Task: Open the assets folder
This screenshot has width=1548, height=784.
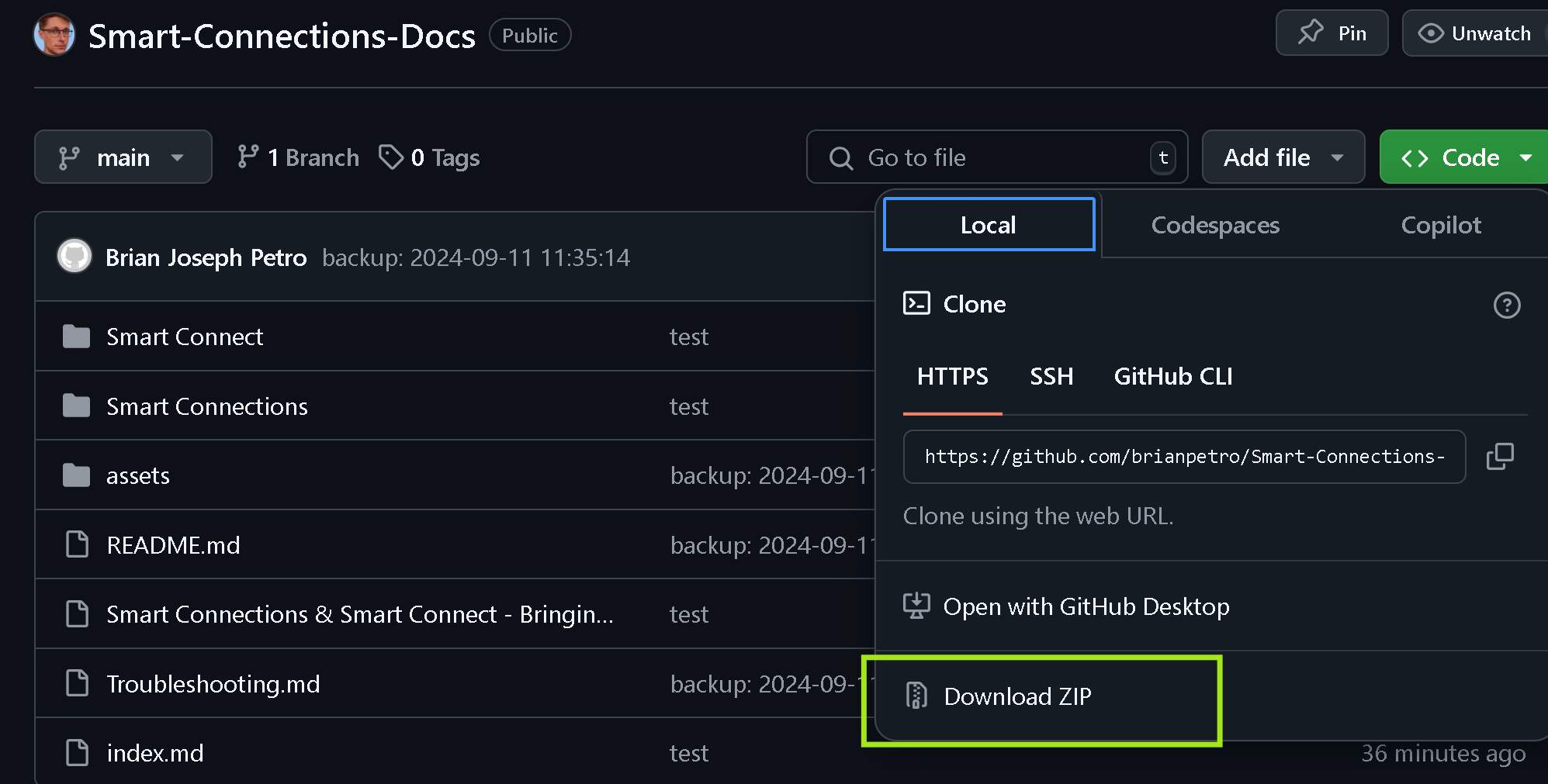Action: pyautogui.click(x=137, y=475)
